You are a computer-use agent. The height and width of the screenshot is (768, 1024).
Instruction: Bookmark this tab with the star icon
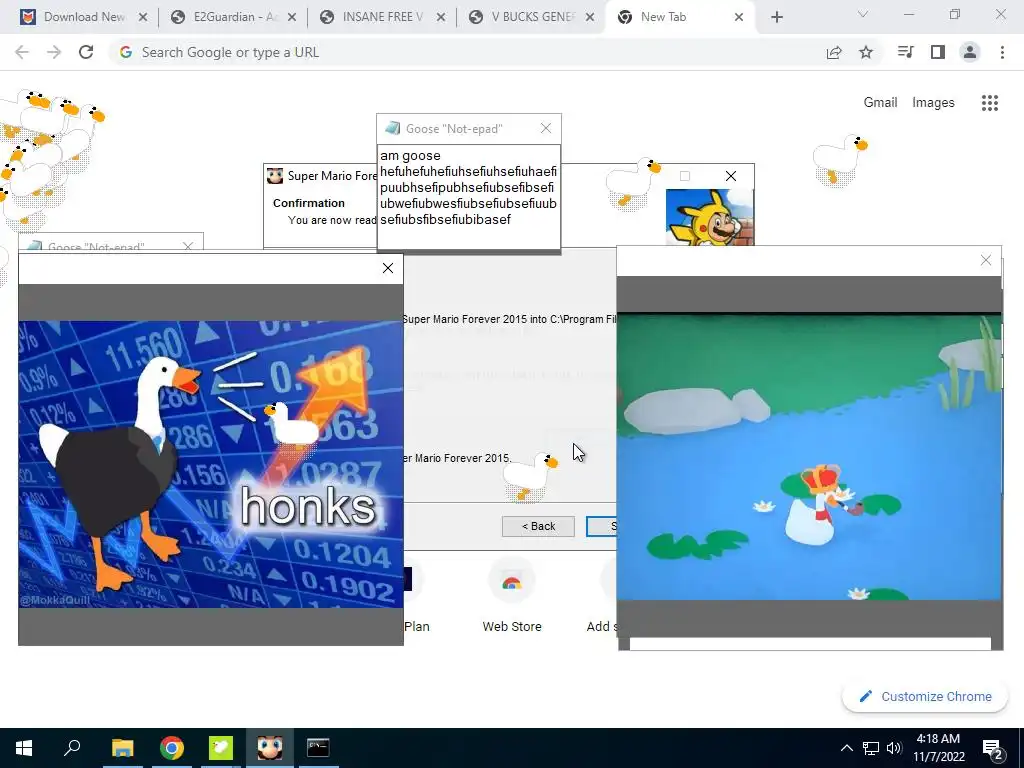point(866,52)
